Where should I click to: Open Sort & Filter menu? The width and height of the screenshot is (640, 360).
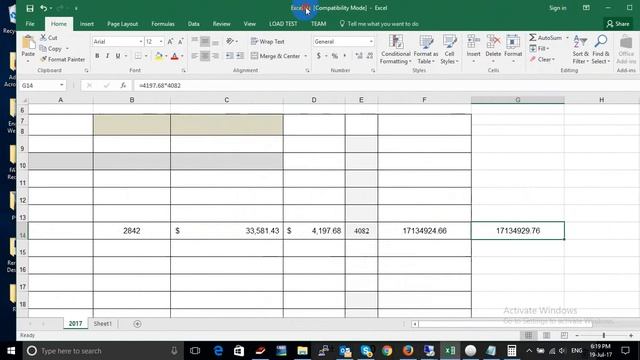point(580,49)
